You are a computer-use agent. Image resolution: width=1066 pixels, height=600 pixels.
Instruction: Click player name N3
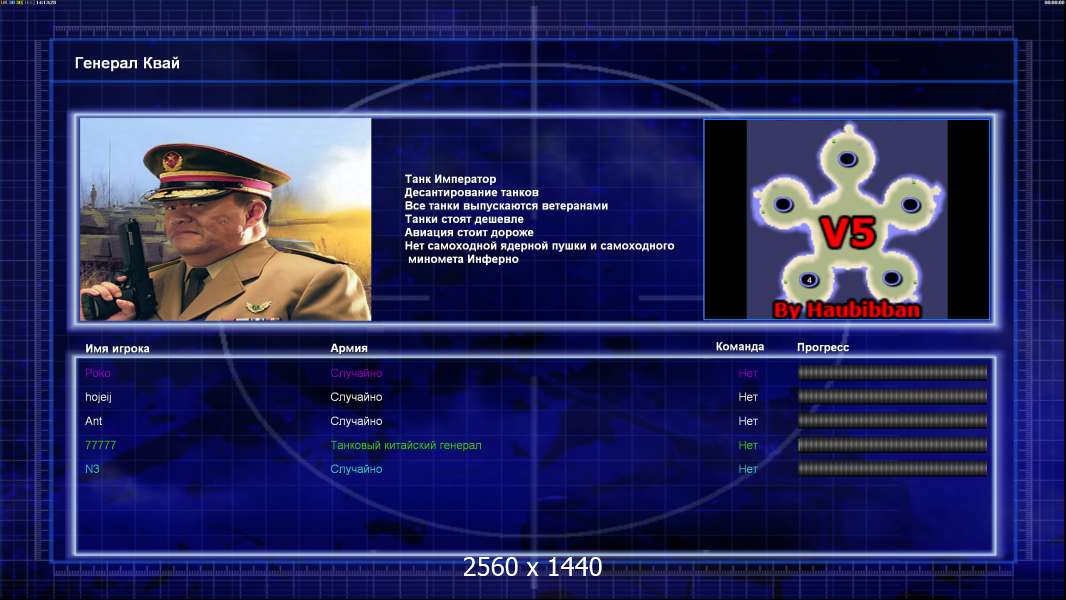[x=92, y=469]
